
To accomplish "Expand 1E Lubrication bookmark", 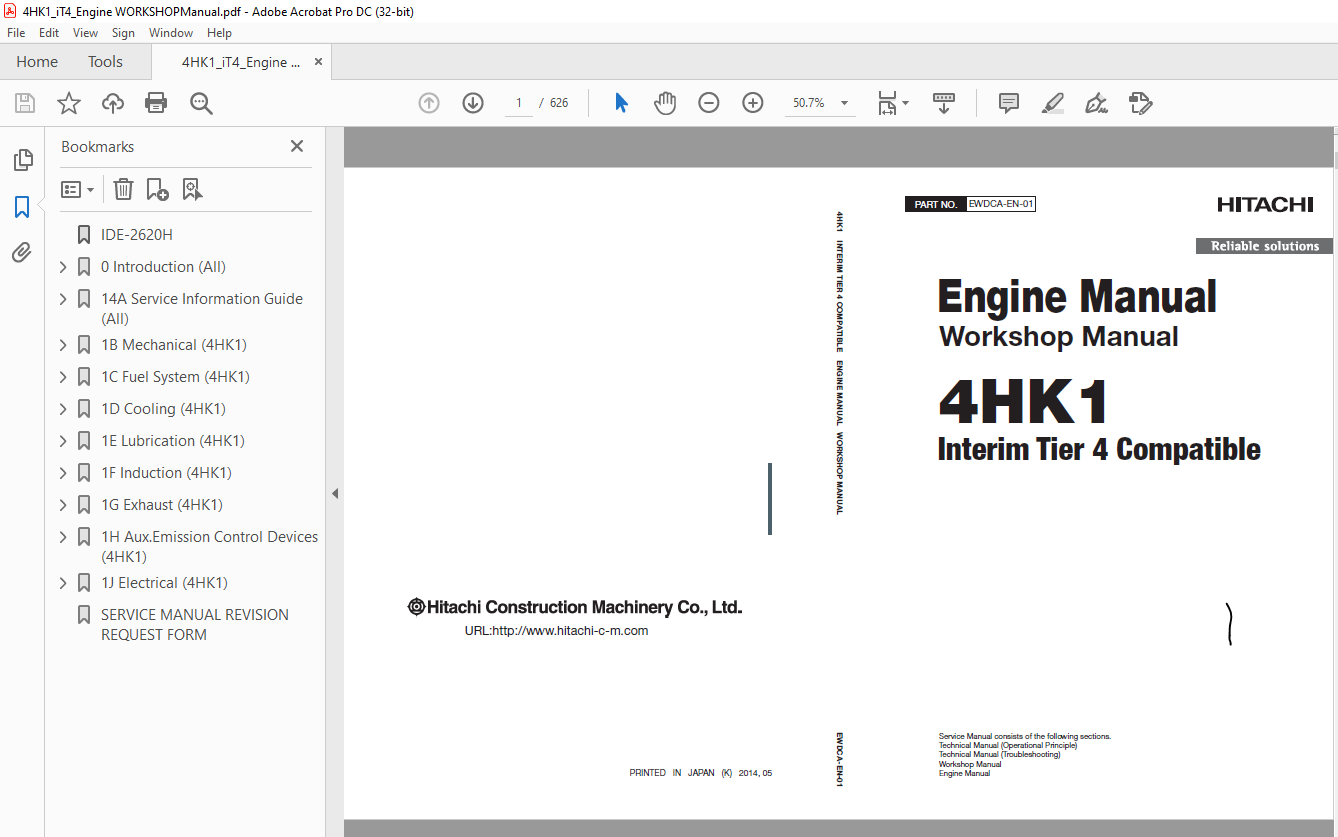I will (x=63, y=441).
